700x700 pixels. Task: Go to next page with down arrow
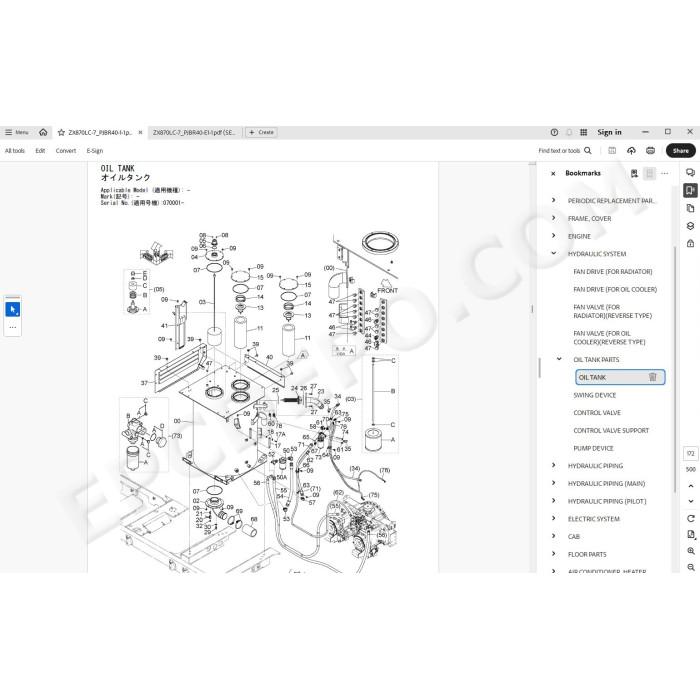click(x=691, y=501)
